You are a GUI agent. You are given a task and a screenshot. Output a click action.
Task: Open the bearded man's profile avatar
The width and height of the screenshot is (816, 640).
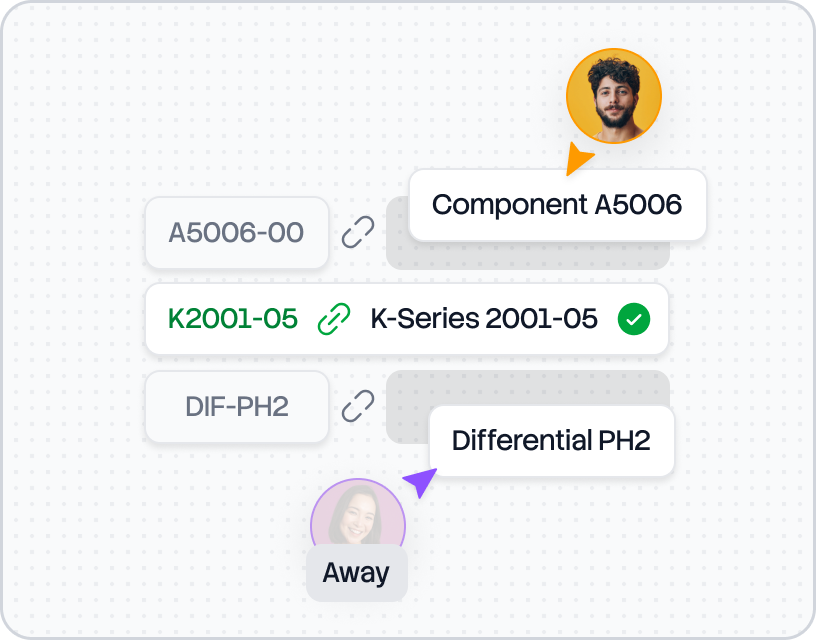click(614, 96)
